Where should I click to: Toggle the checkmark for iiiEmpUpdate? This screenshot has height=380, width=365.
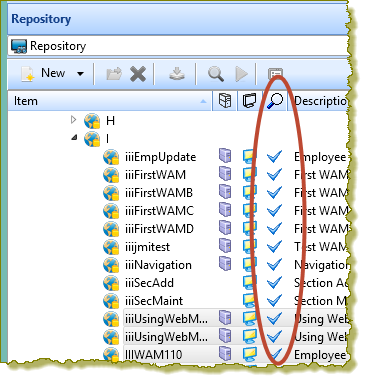click(x=274, y=156)
